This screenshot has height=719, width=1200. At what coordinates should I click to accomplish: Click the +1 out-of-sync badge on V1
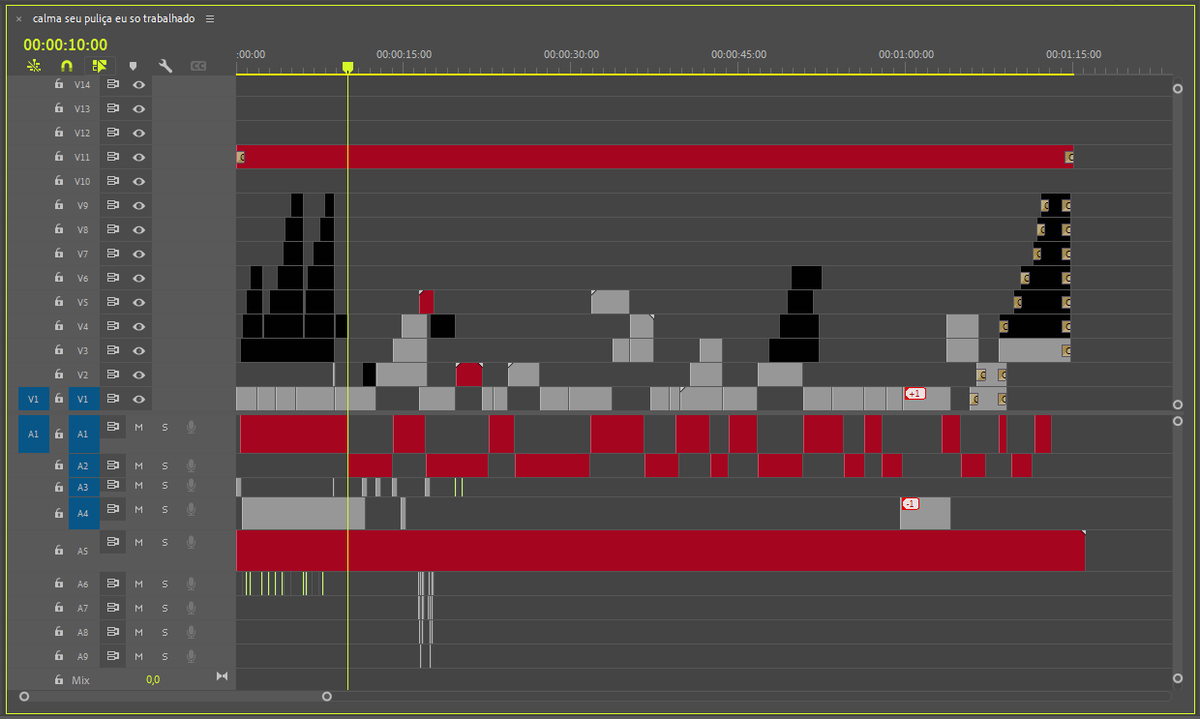coord(915,394)
